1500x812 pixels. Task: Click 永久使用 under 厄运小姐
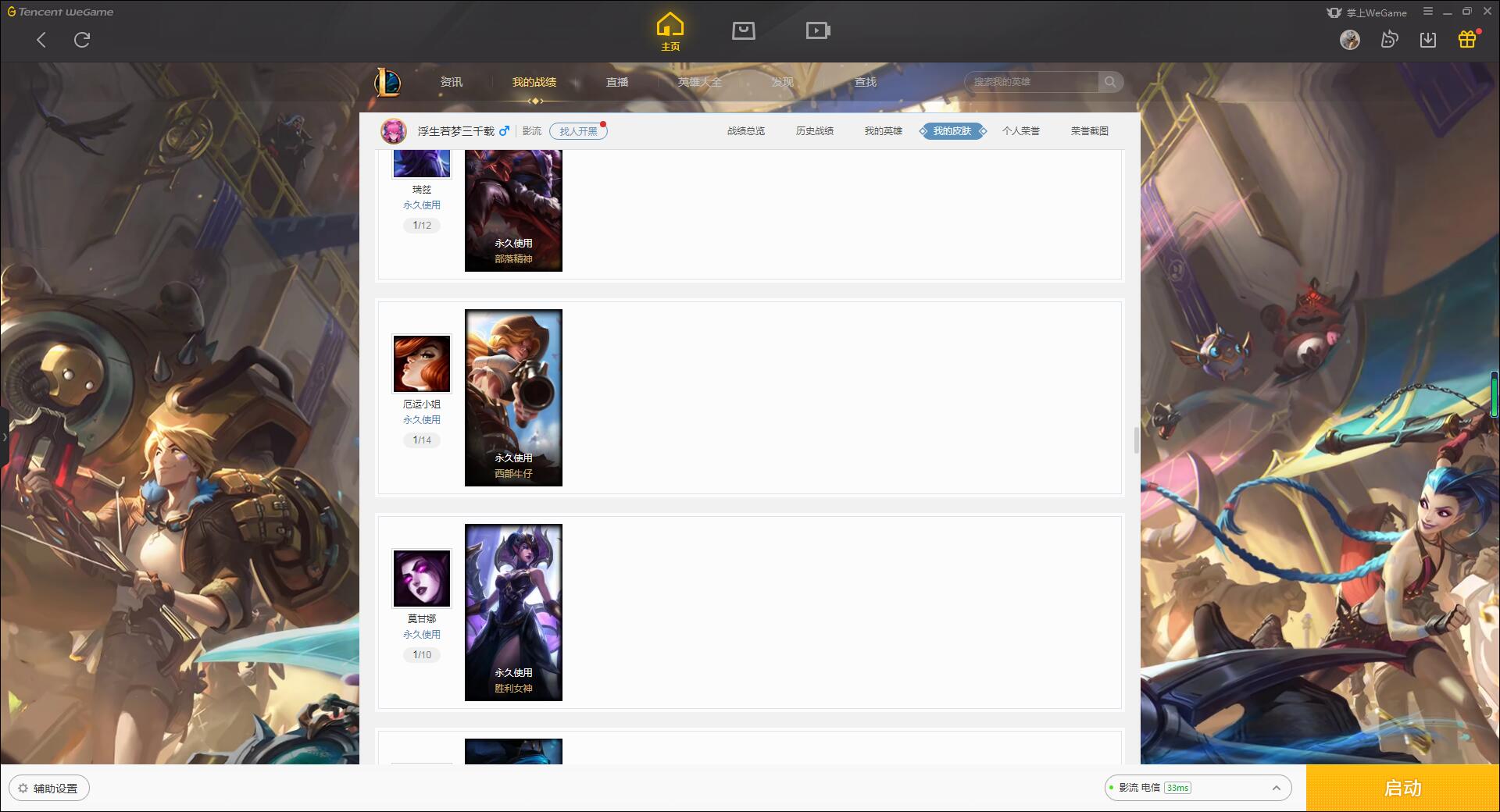(x=422, y=420)
